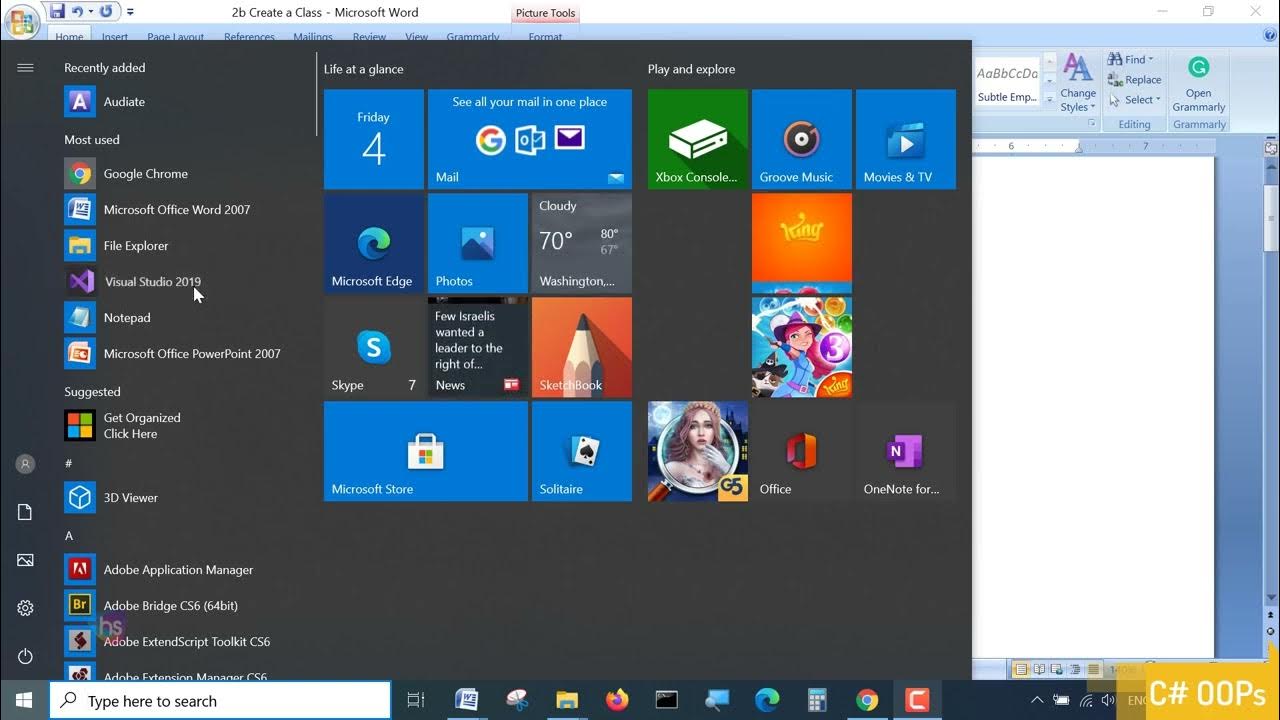Screen dimensions: 1280x720
Task: Open Audiate from Recently added
Action: (x=190, y=102)
